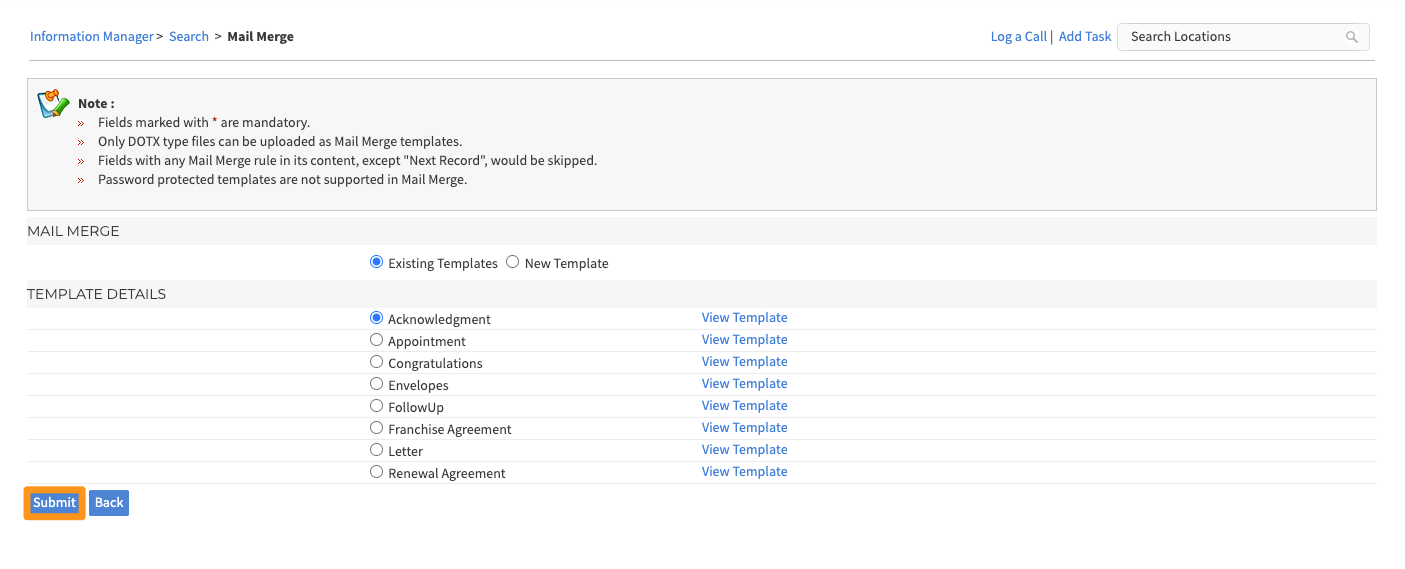The width and height of the screenshot is (1405, 569).
Task: Click the search magnifier icon
Action: [x=1352, y=37]
